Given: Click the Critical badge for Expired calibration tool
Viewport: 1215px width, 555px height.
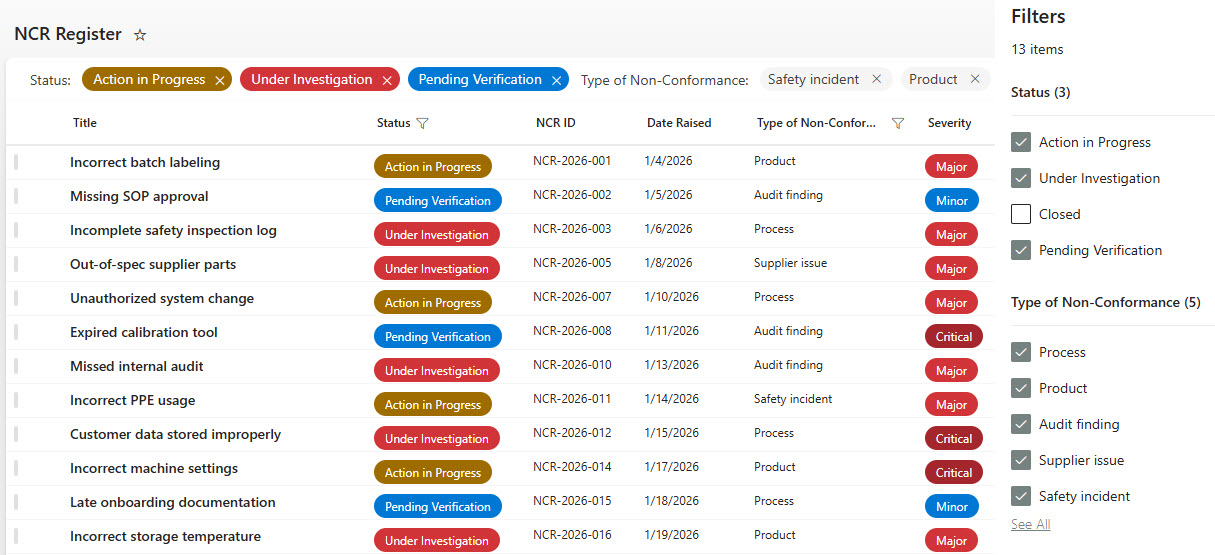Looking at the screenshot, I should click(953, 337).
